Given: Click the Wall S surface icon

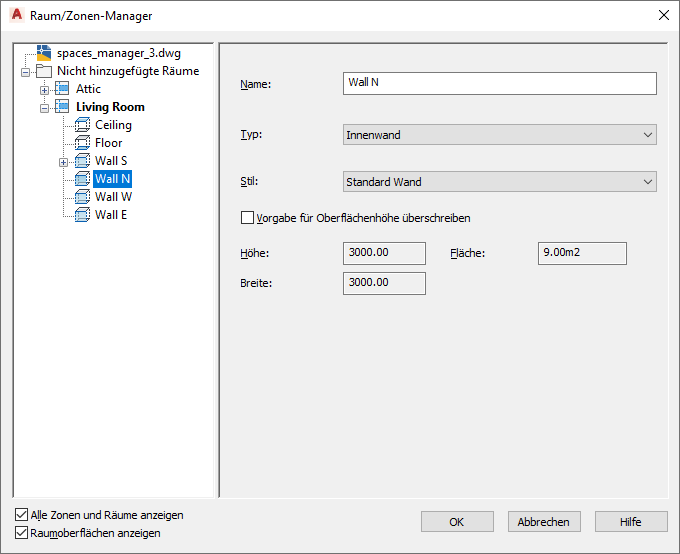Looking at the screenshot, I should pos(82,161).
